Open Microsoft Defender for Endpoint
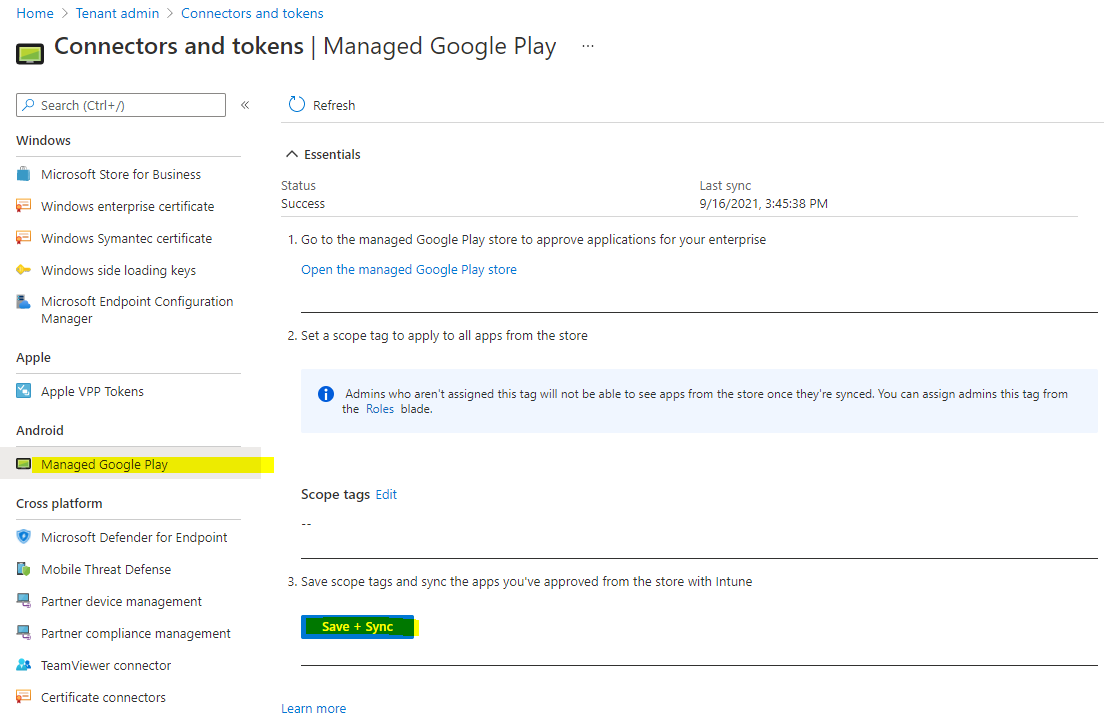This screenshot has height=721, width=1104. [x=134, y=537]
